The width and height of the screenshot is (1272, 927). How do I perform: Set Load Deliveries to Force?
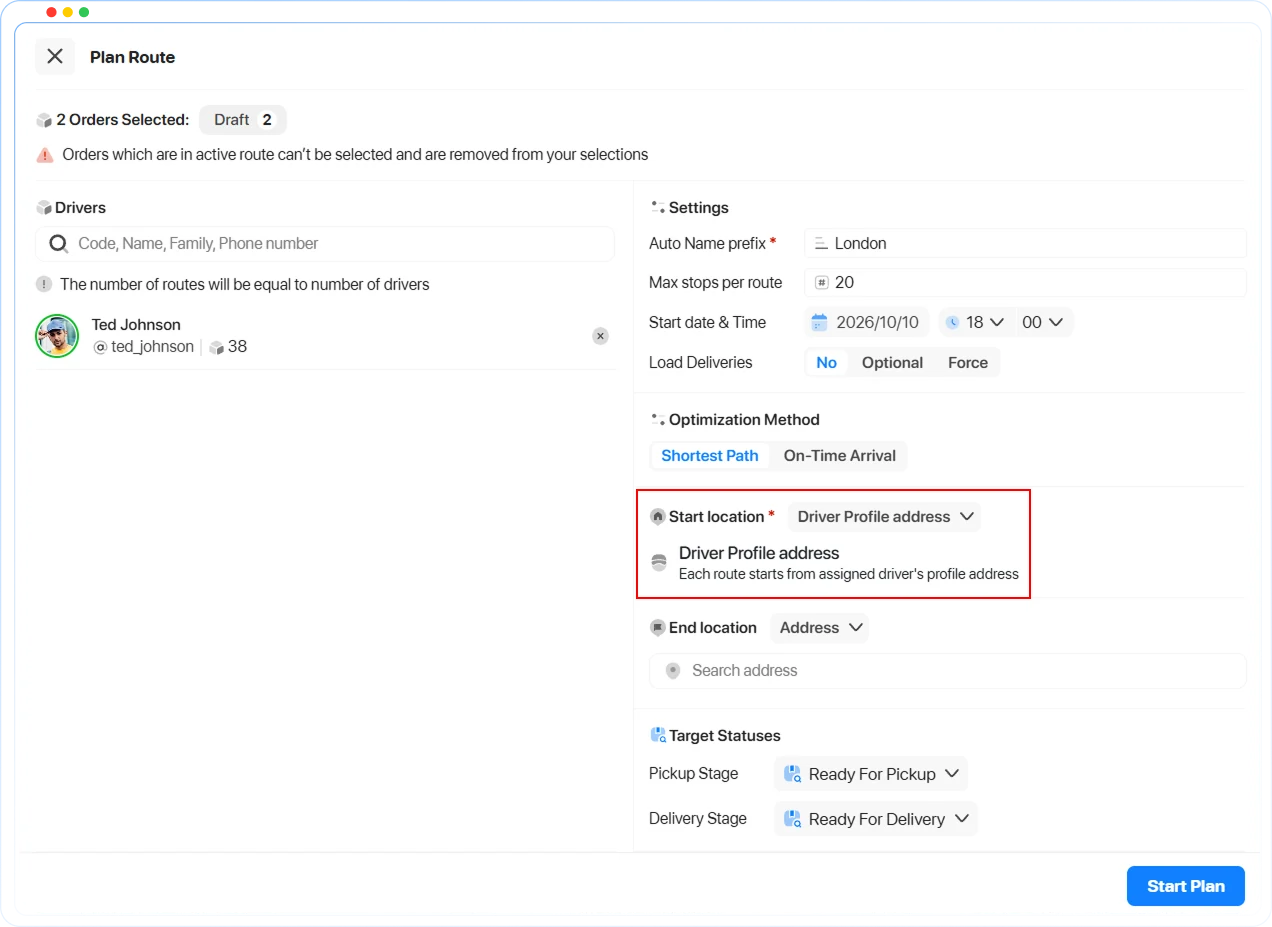[x=968, y=363]
